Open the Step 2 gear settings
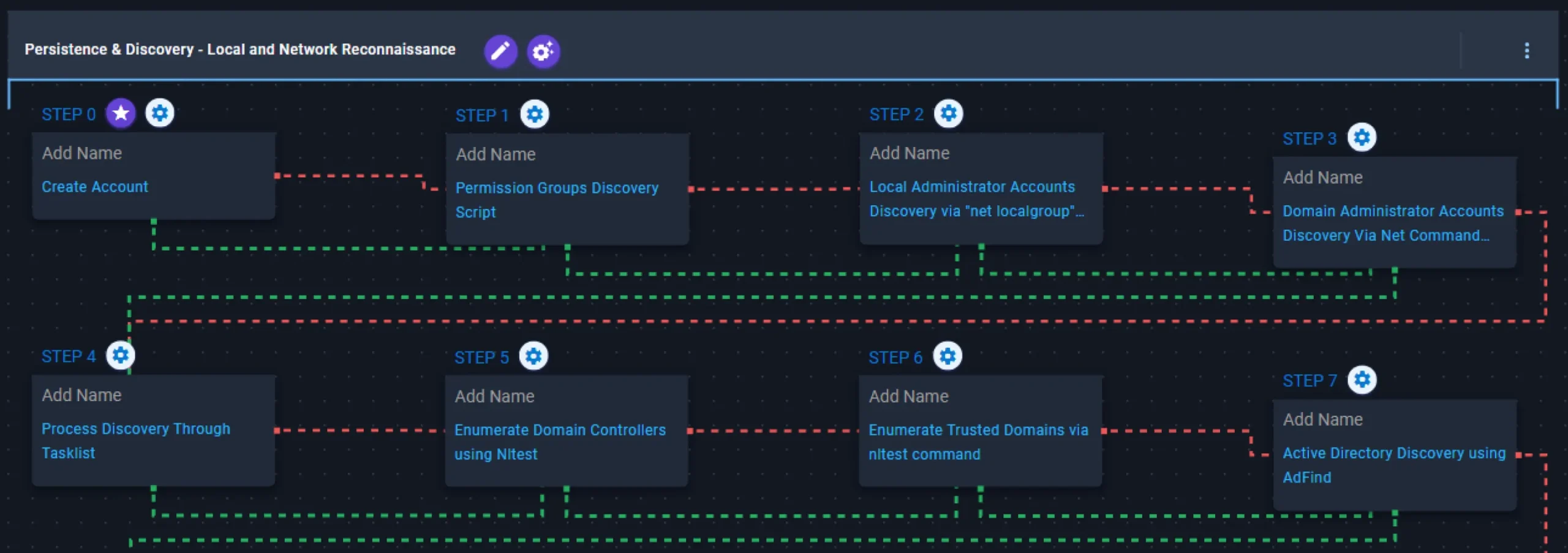Viewport: 1568px width, 553px height. (x=948, y=114)
